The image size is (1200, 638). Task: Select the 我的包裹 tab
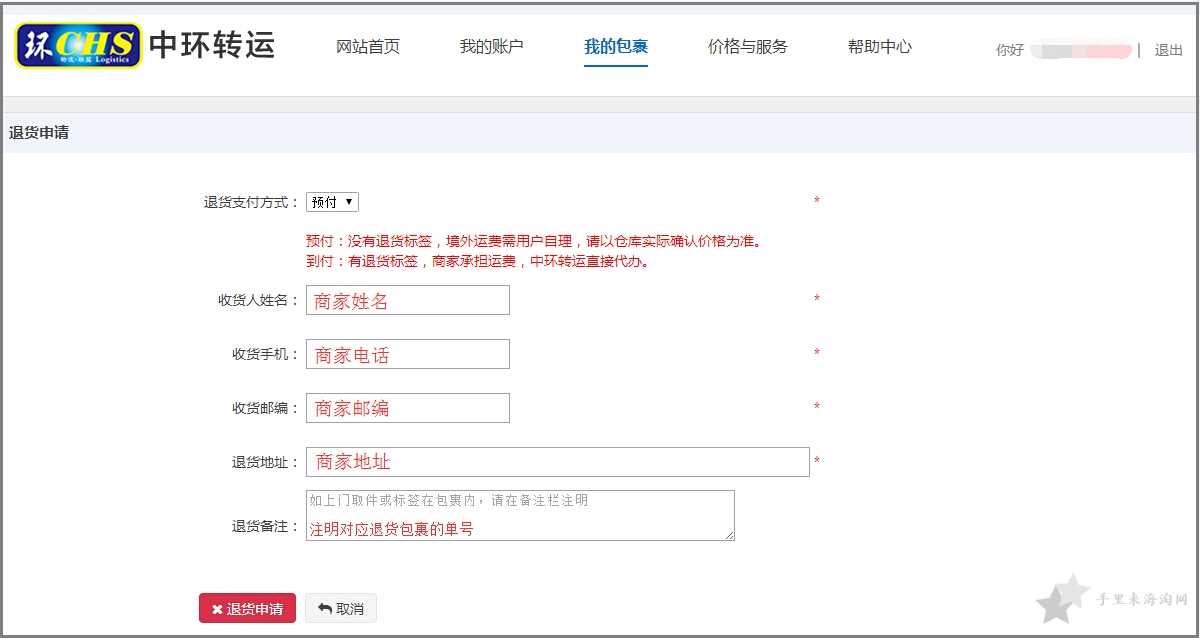[616, 46]
